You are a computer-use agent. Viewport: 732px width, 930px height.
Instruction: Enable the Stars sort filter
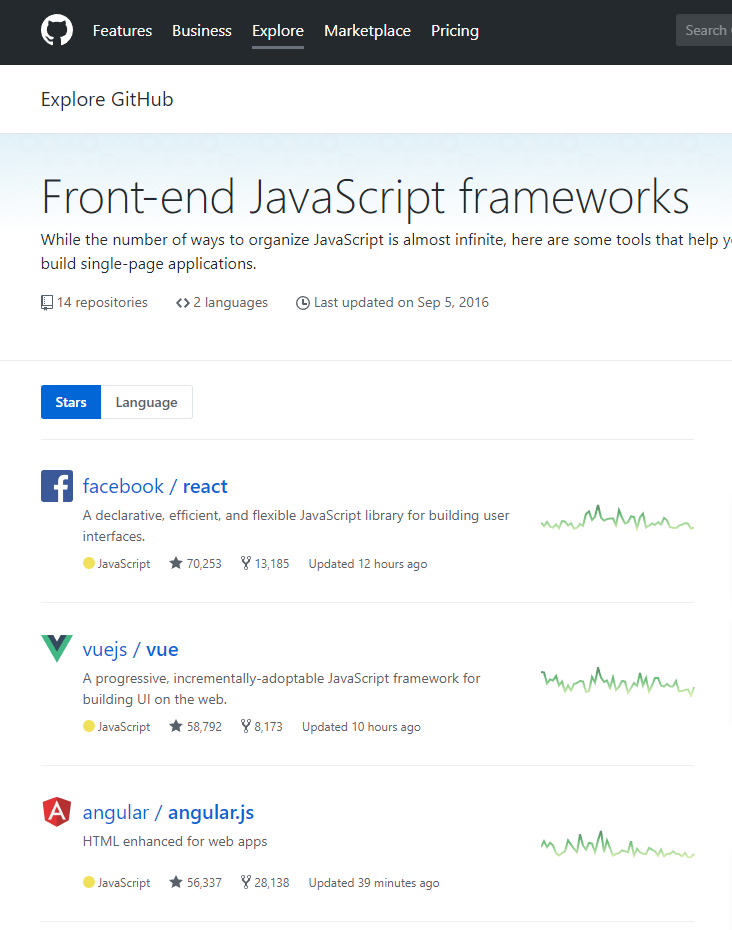(70, 401)
